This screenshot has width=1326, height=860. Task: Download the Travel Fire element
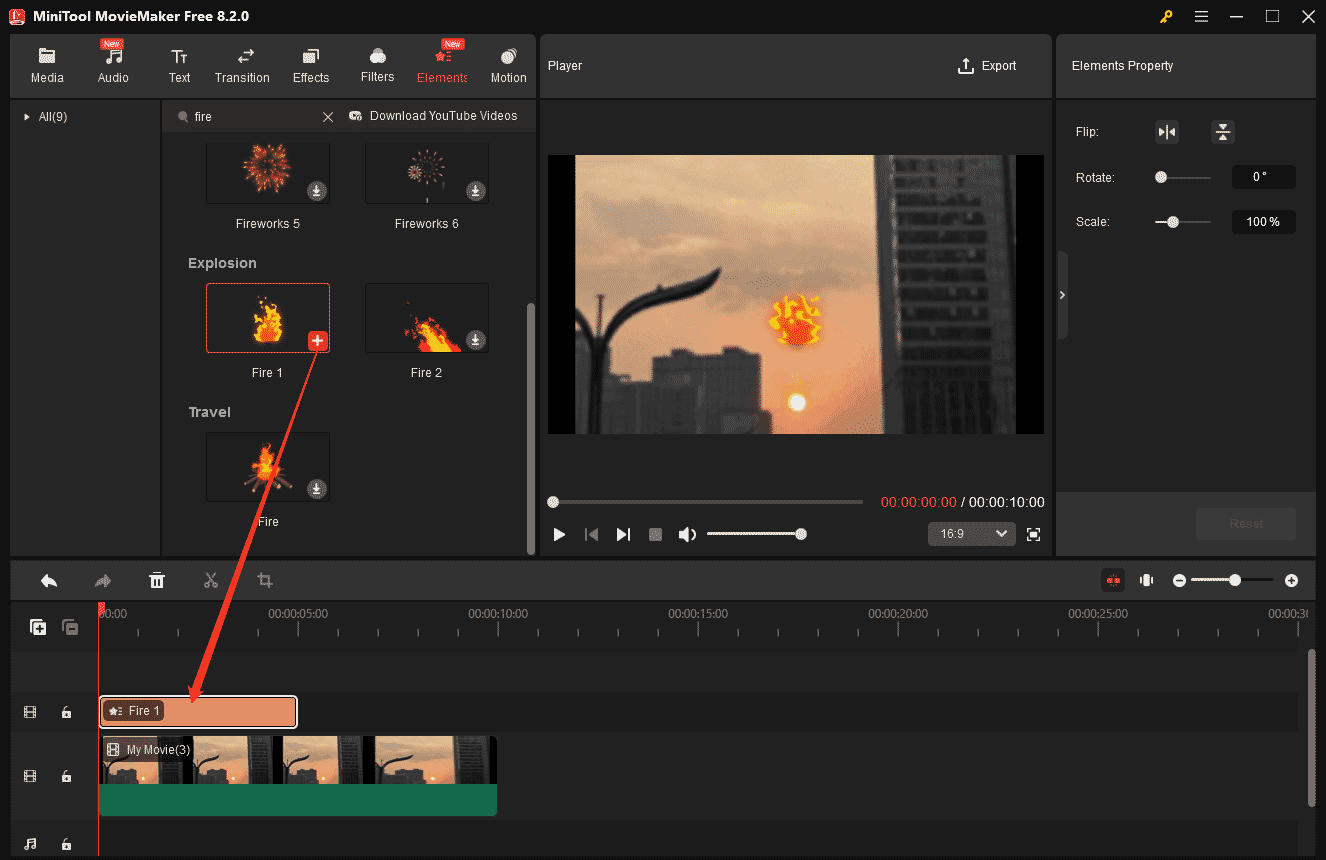click(x=316, y=489)
